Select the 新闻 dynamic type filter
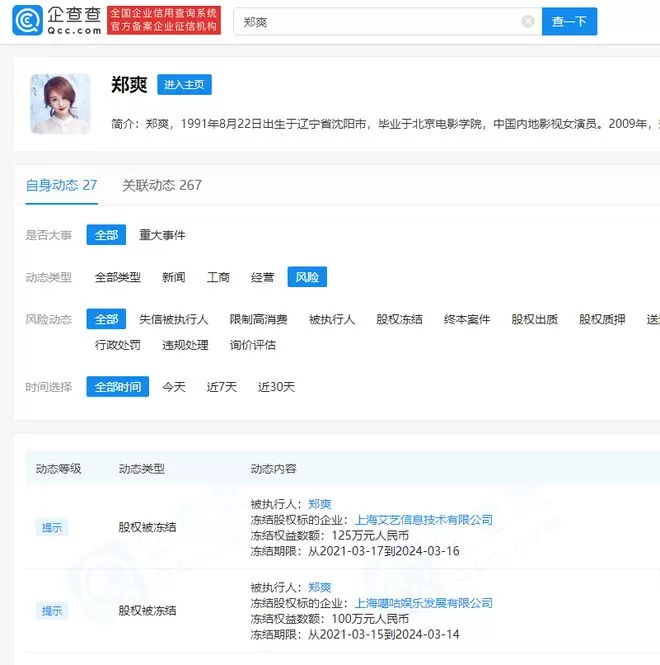 (x=173, y=277)
